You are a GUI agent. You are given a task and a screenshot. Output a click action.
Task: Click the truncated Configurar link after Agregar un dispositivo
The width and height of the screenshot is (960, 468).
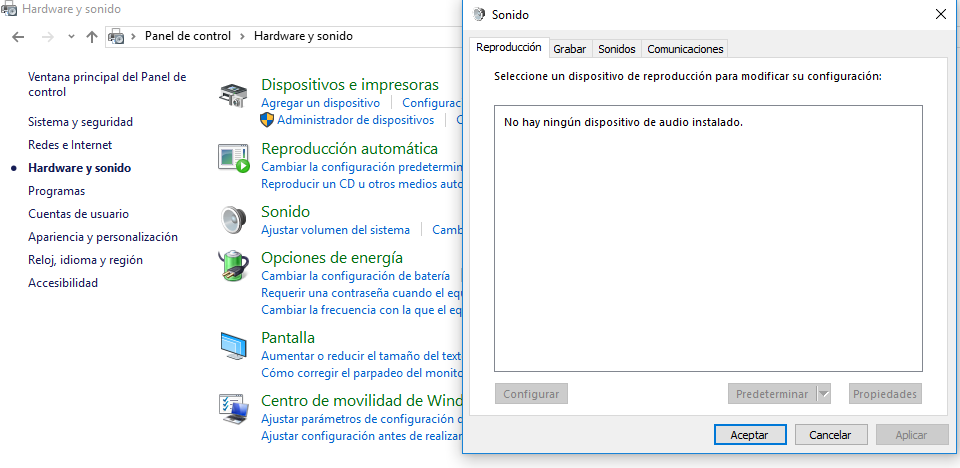coord(432,103)
